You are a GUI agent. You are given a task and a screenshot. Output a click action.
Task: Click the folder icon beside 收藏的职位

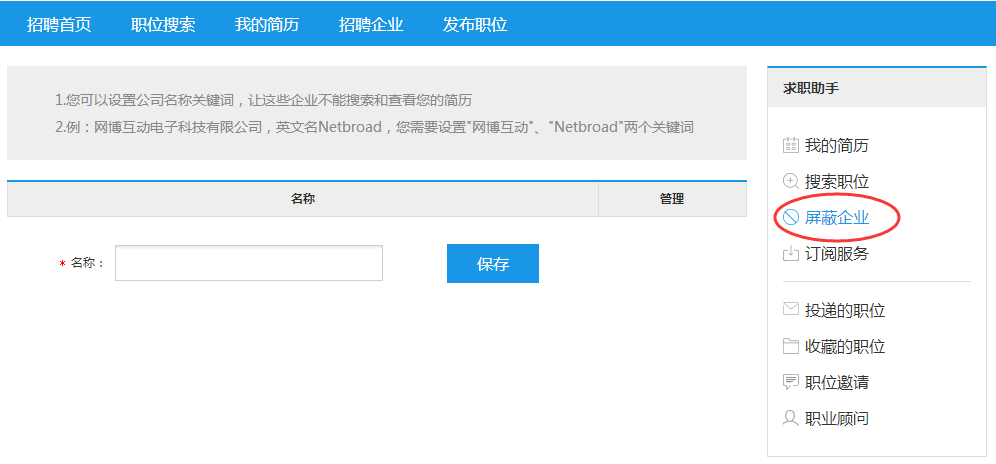tap(790, 347)
